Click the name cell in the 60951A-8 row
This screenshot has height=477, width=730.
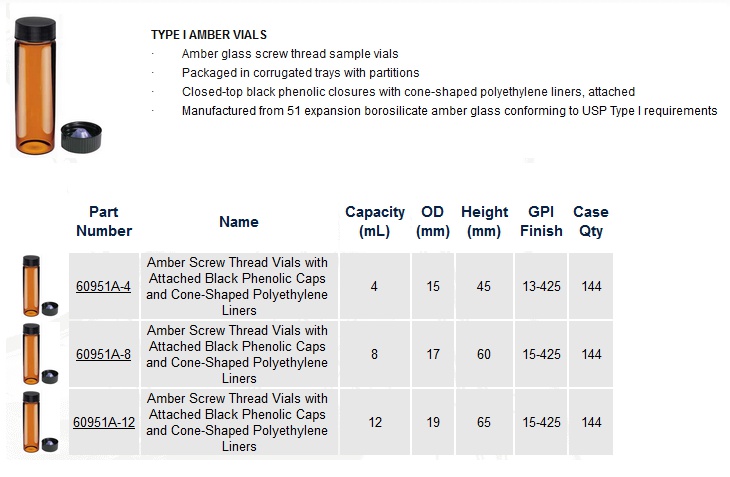point(239,354)
